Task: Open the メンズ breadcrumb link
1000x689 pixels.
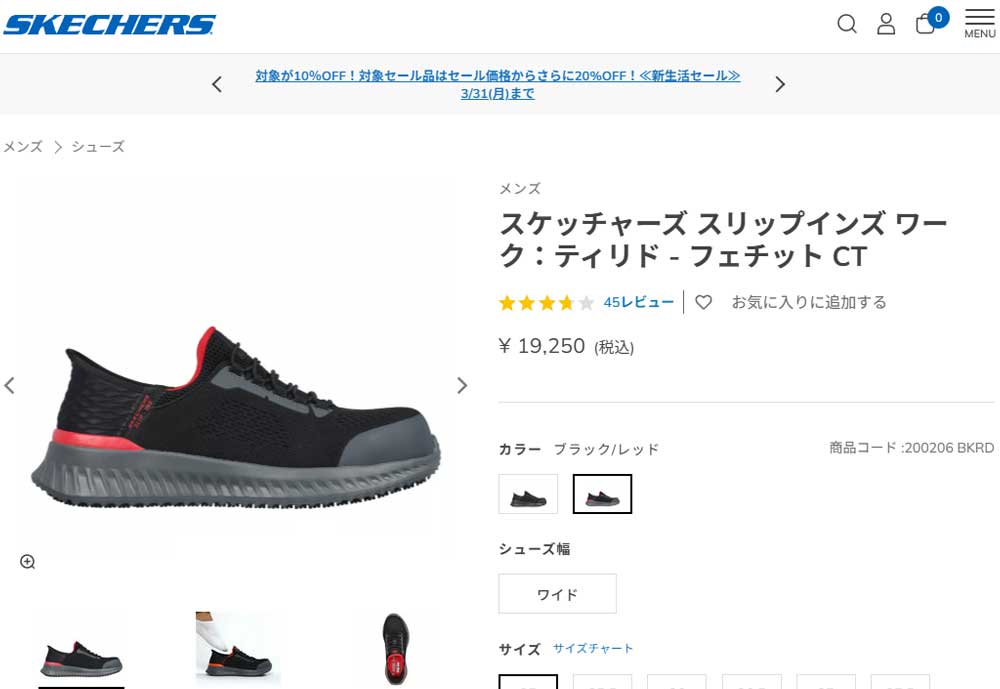Action: 23,147
